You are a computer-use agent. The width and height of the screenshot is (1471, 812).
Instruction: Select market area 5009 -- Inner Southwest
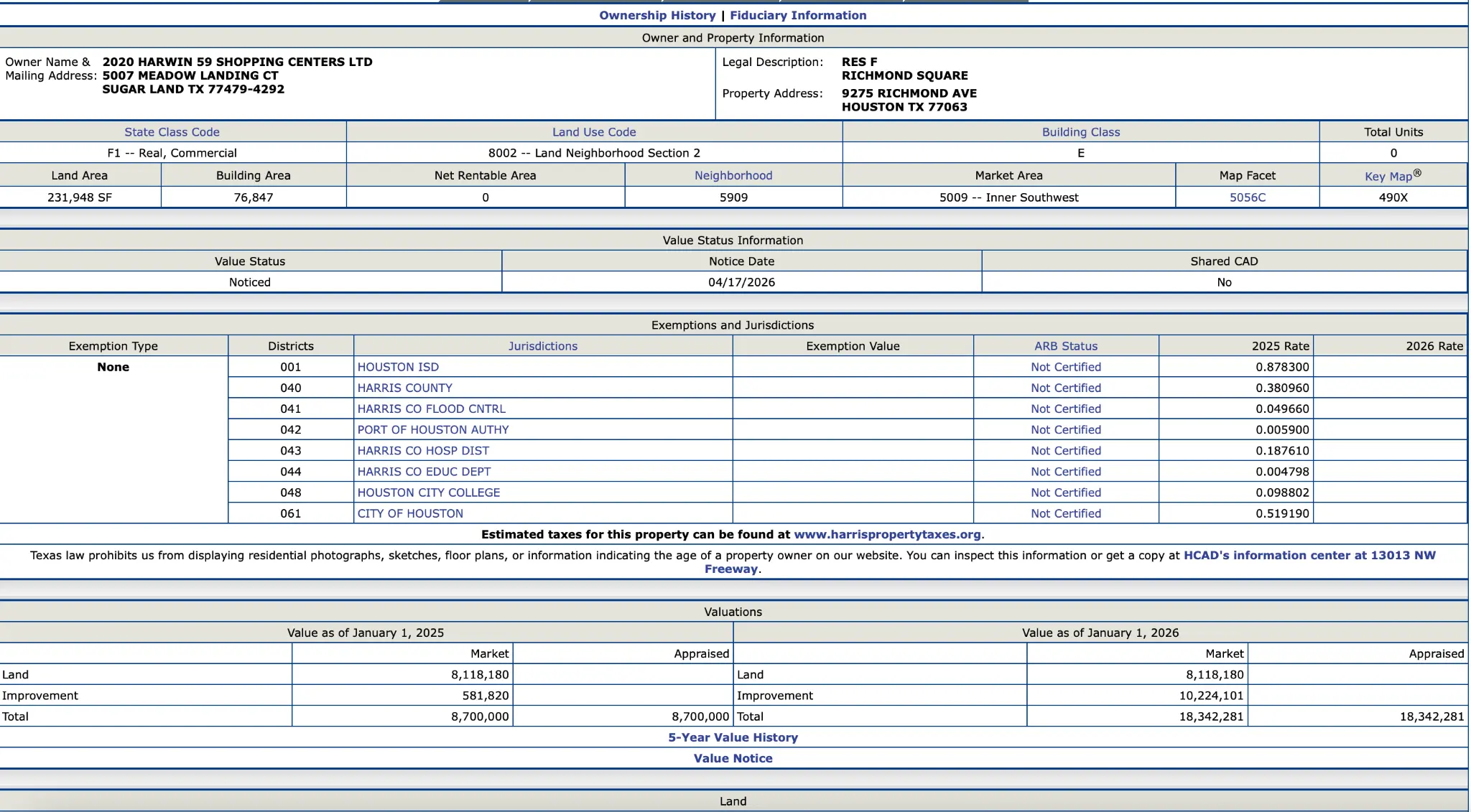point(1009,197)
